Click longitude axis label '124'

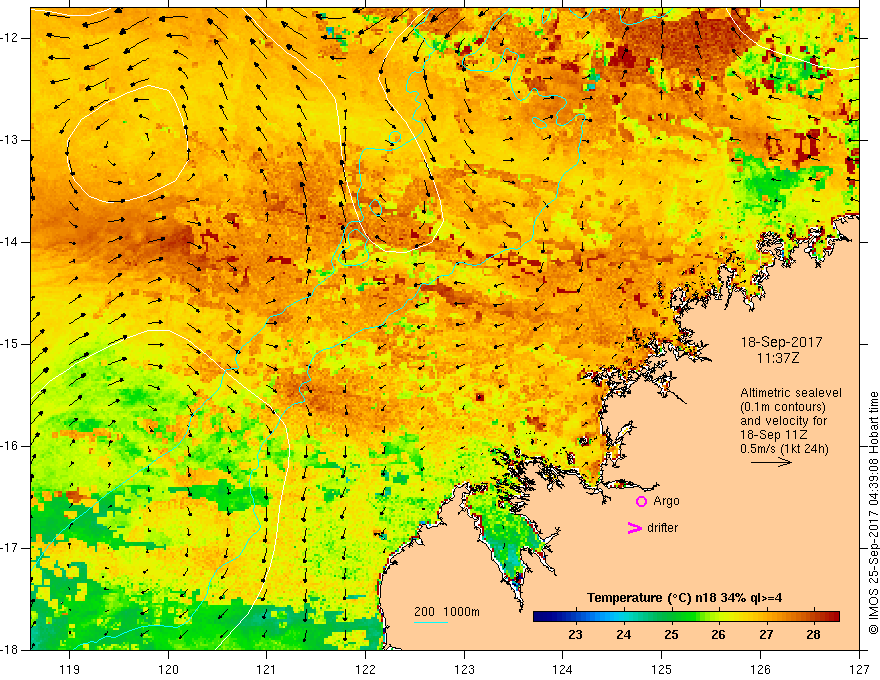(563, 669)
